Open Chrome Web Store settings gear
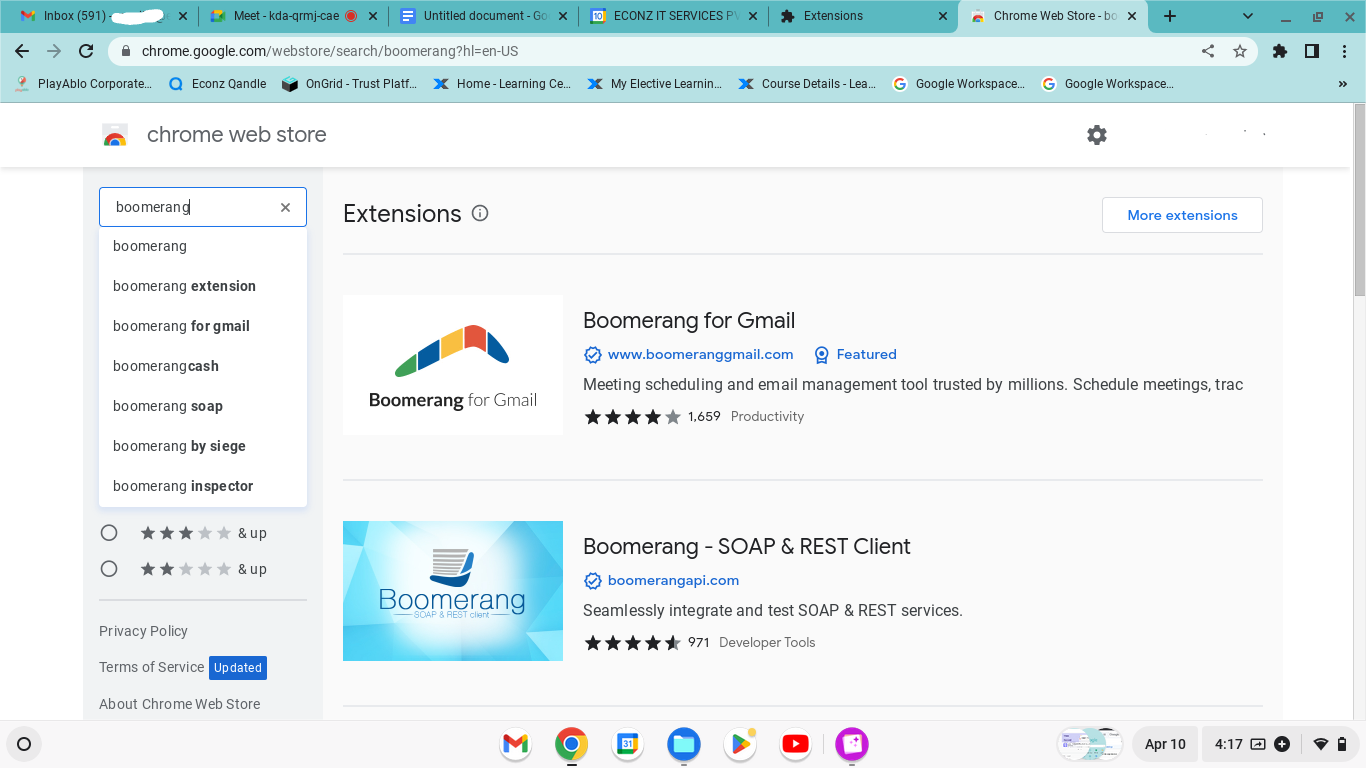Viewport: 1366px width, 768px height. tap(1097, 135)
